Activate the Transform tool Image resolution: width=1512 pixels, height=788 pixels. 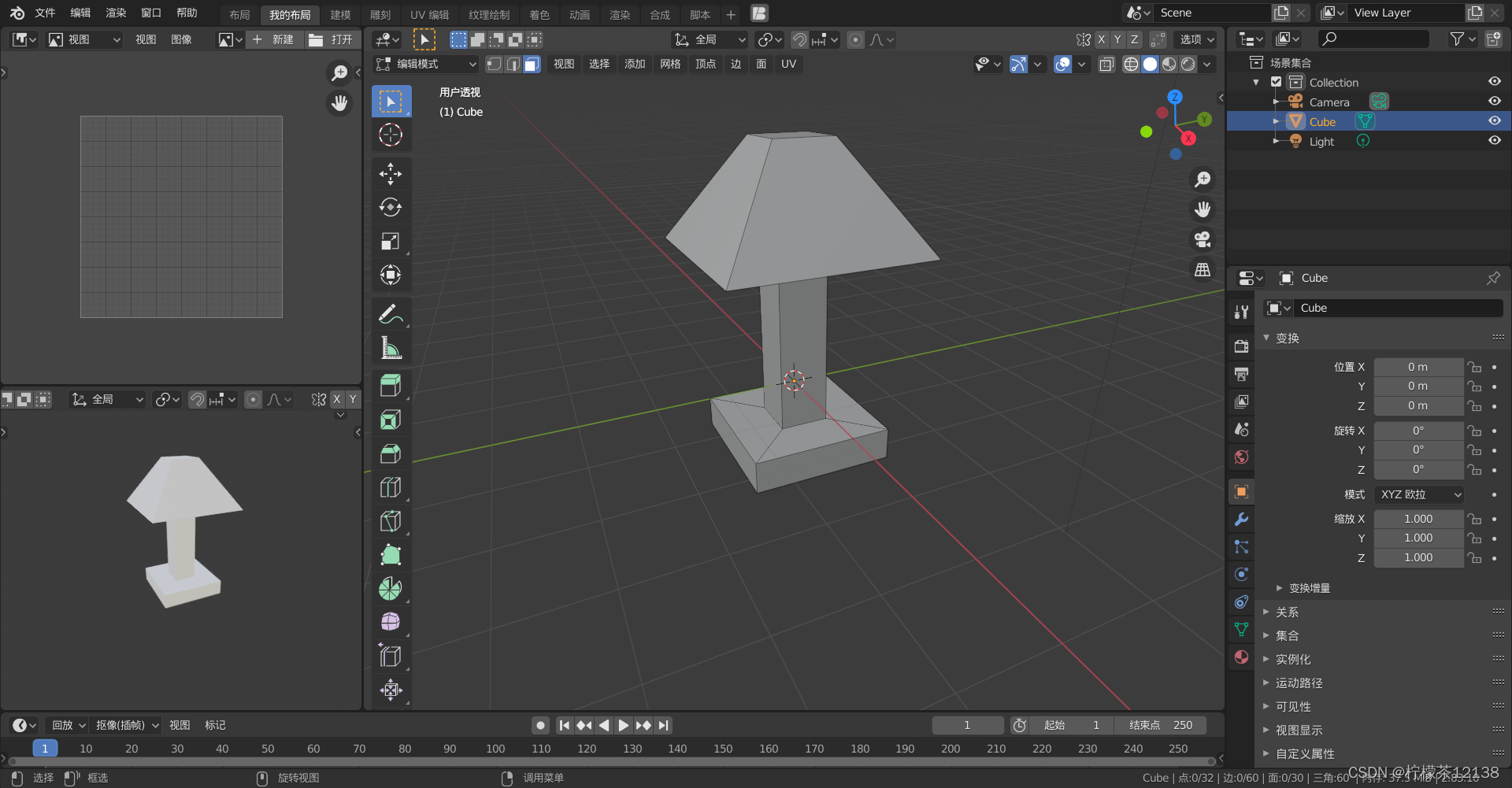tap(391, 275)
